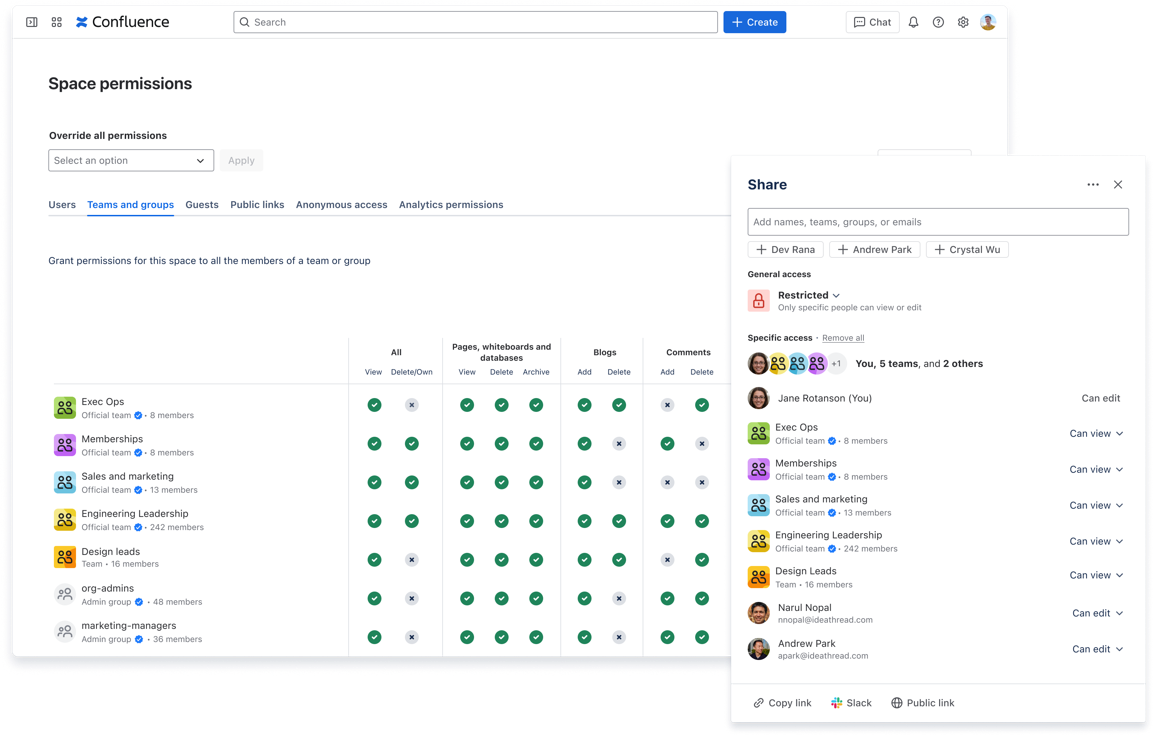Image resolution: width=1154 pixels, height=736 pixels.
Task: Change Exec Ops Can view access level
Action: [x=1096, y=434]
